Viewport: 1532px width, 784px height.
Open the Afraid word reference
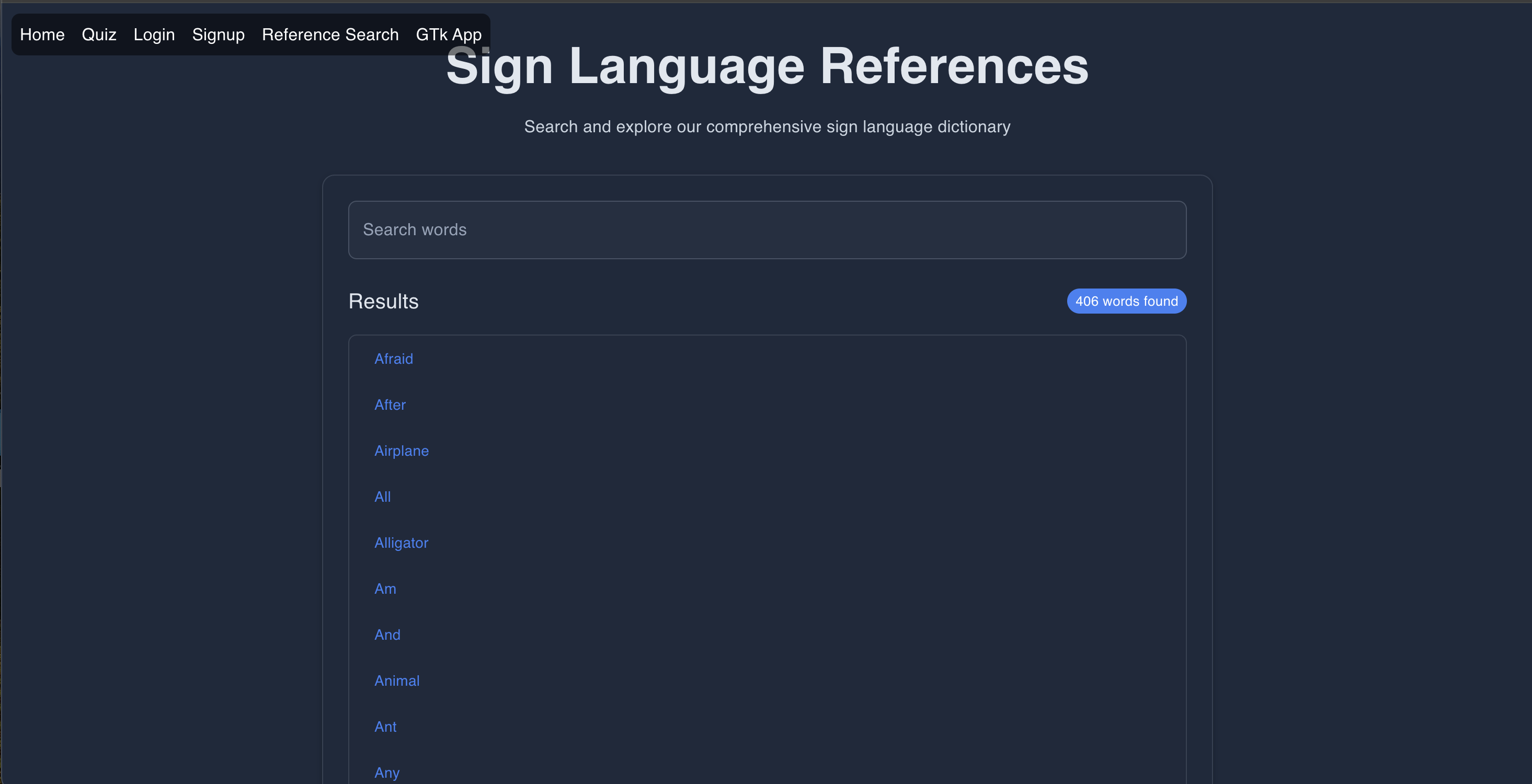[393, 359]
